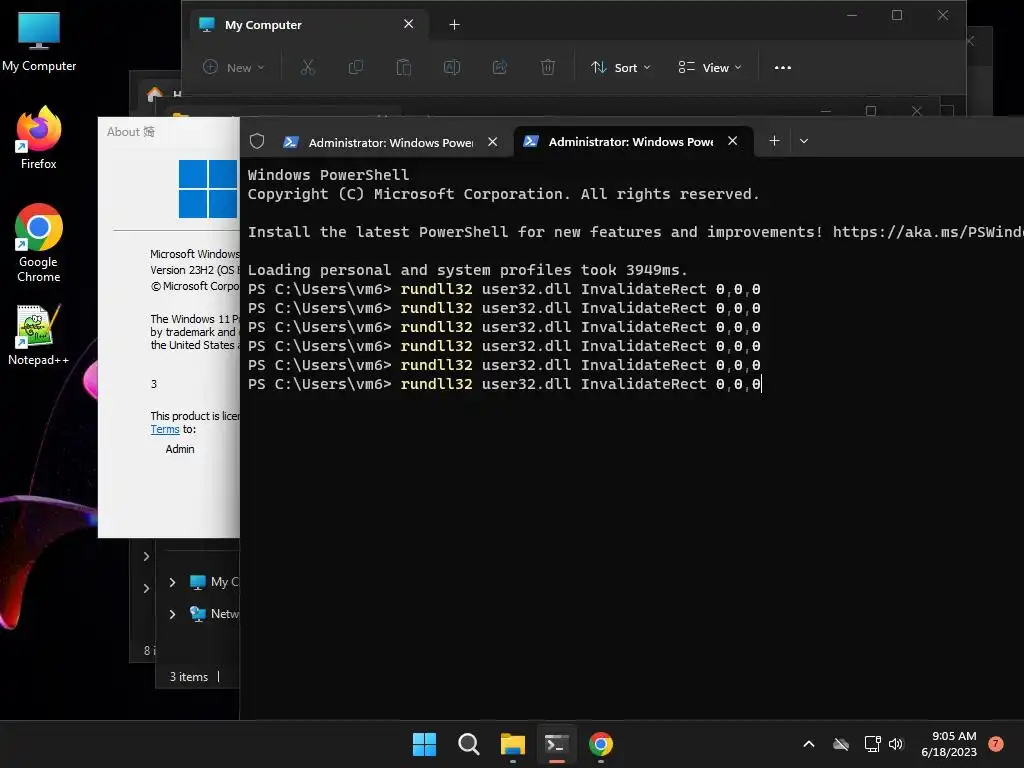Close the first PowerShell tab
1024x768 pixels.
[x=493, y=142]
